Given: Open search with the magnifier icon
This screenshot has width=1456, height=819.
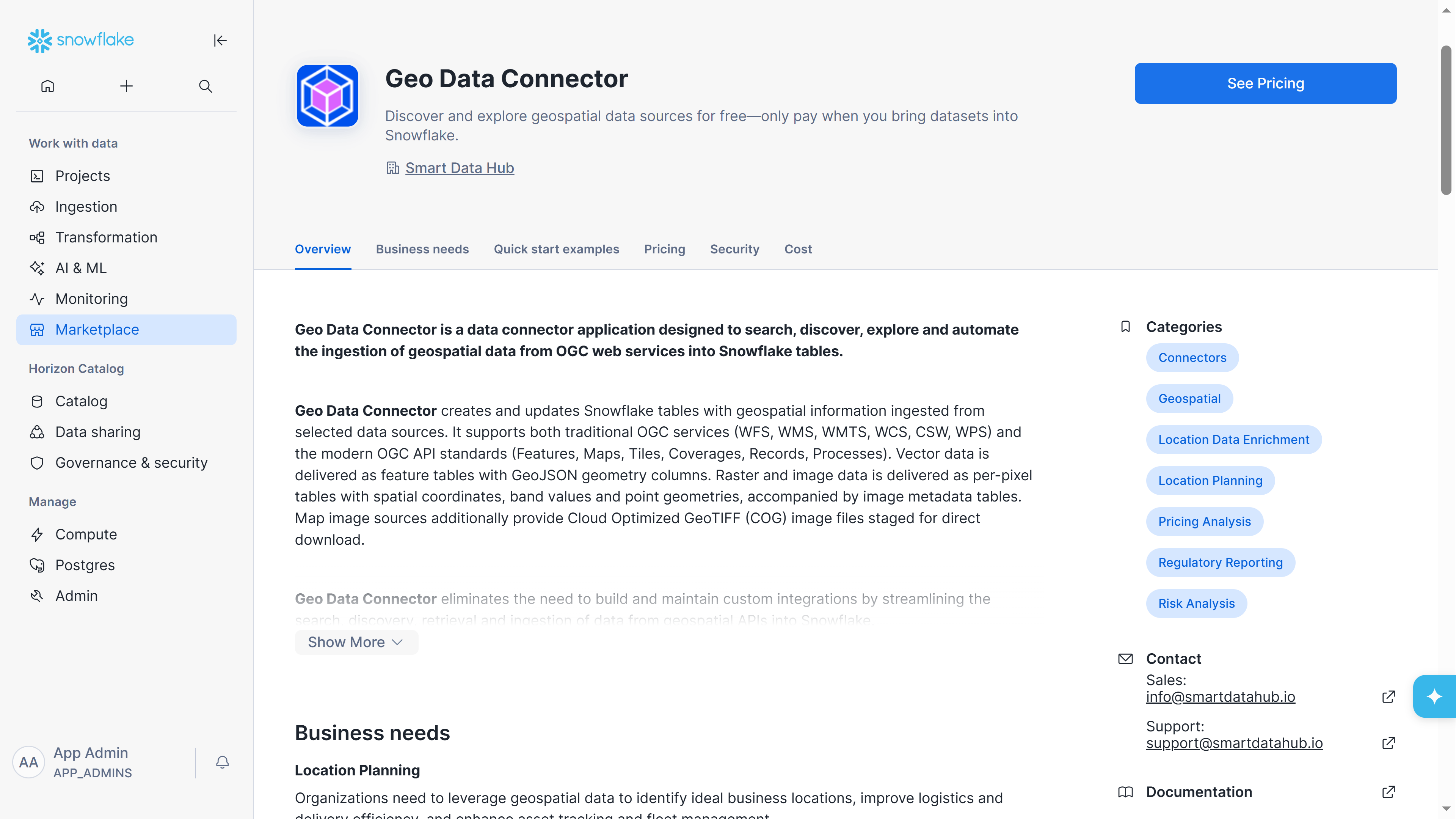Looking at the screenshot, I should click(206, 86).
